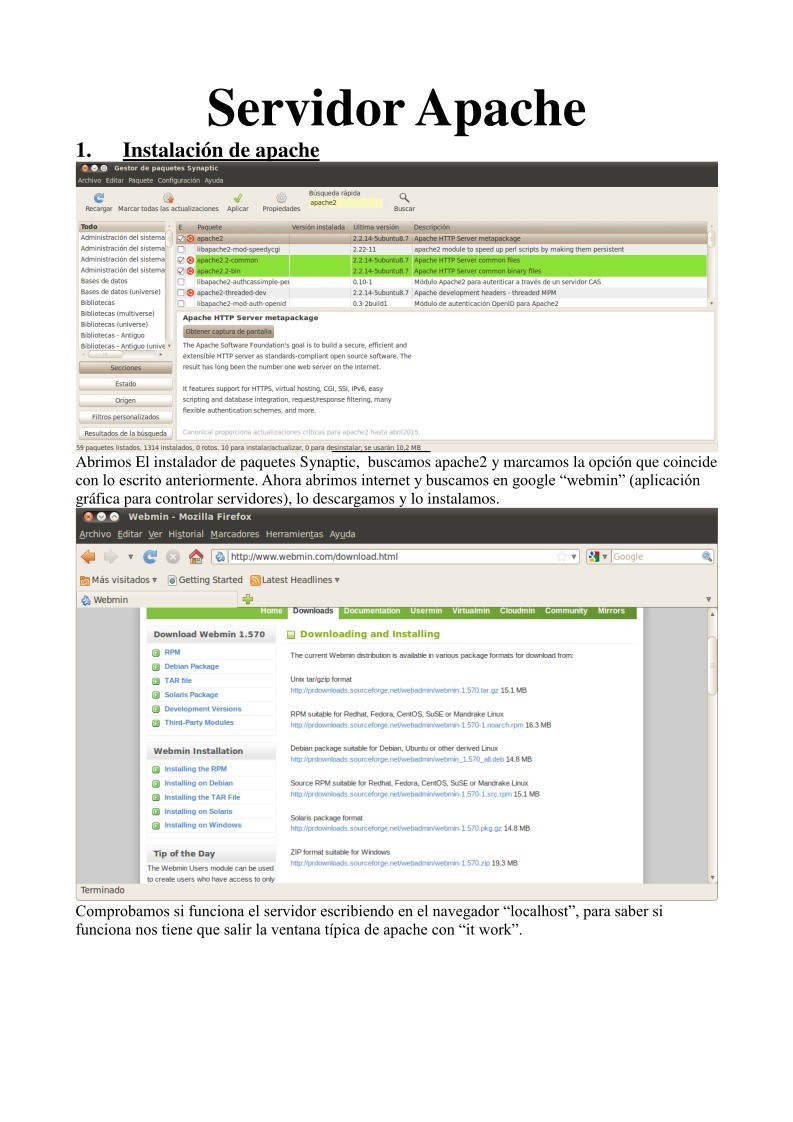The height and width of the screenshot is (1122, 793).
Task: Click green icon beside Downloading and Installing heading
Action: coord(291,635)
